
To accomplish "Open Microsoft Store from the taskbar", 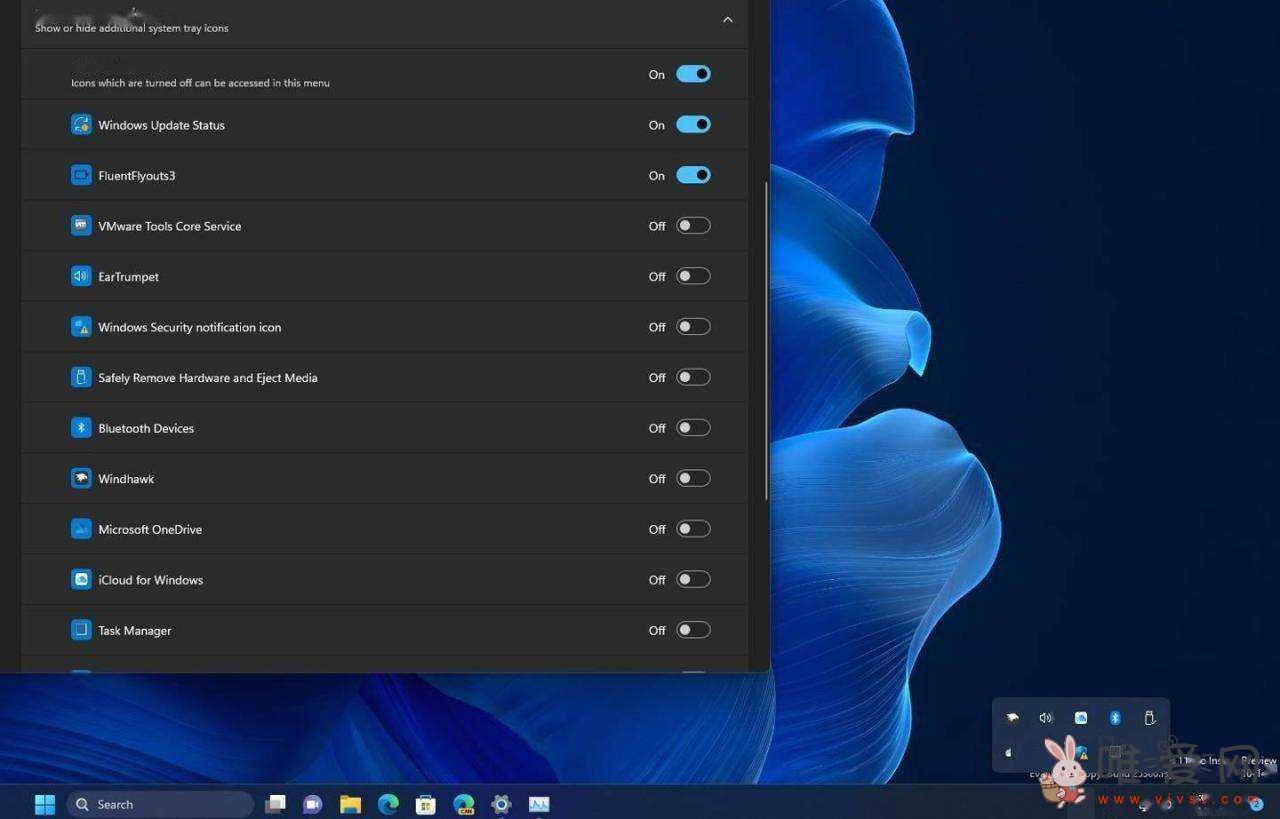I will tap(426, 804).
